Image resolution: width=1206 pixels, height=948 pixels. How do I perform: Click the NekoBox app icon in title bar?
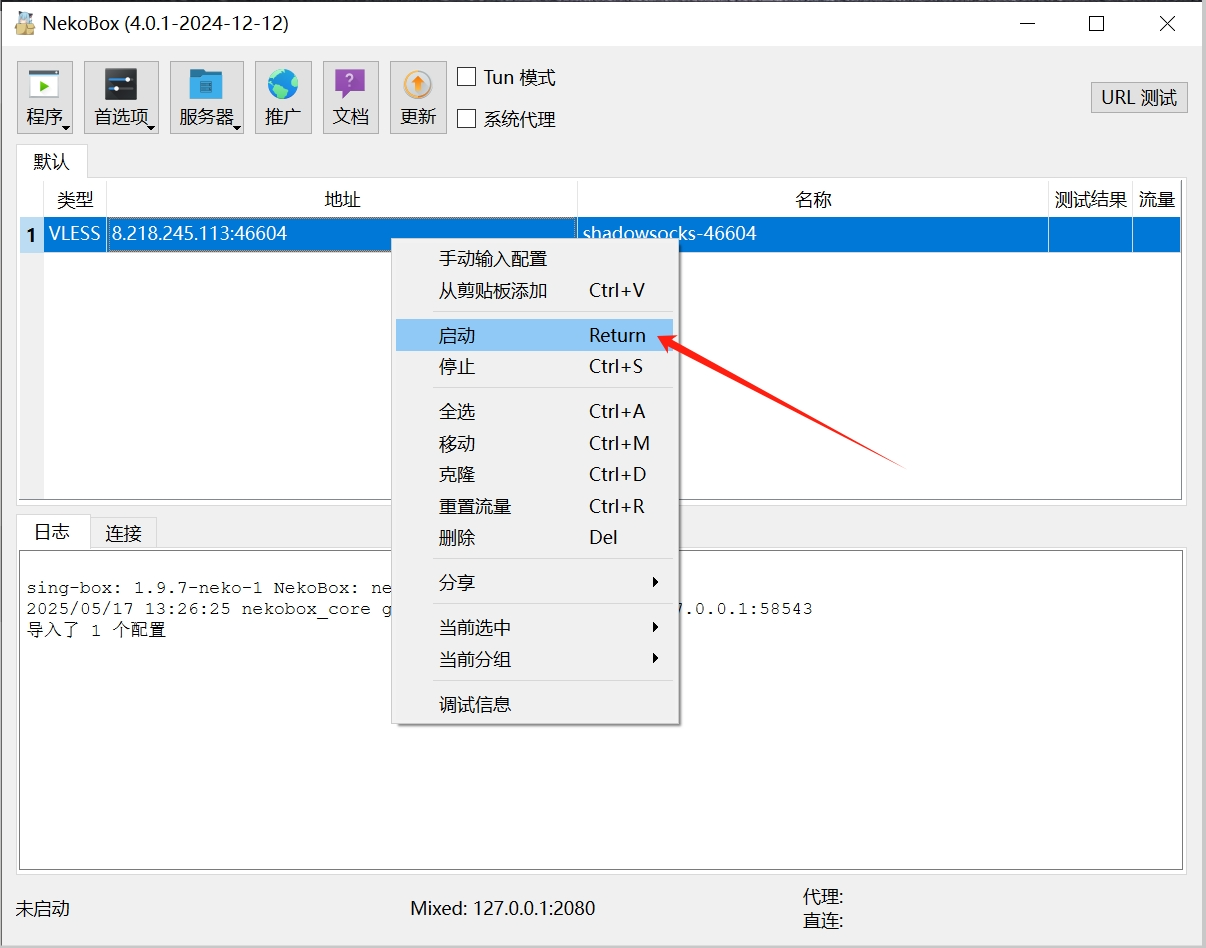(x=25, y=24)
